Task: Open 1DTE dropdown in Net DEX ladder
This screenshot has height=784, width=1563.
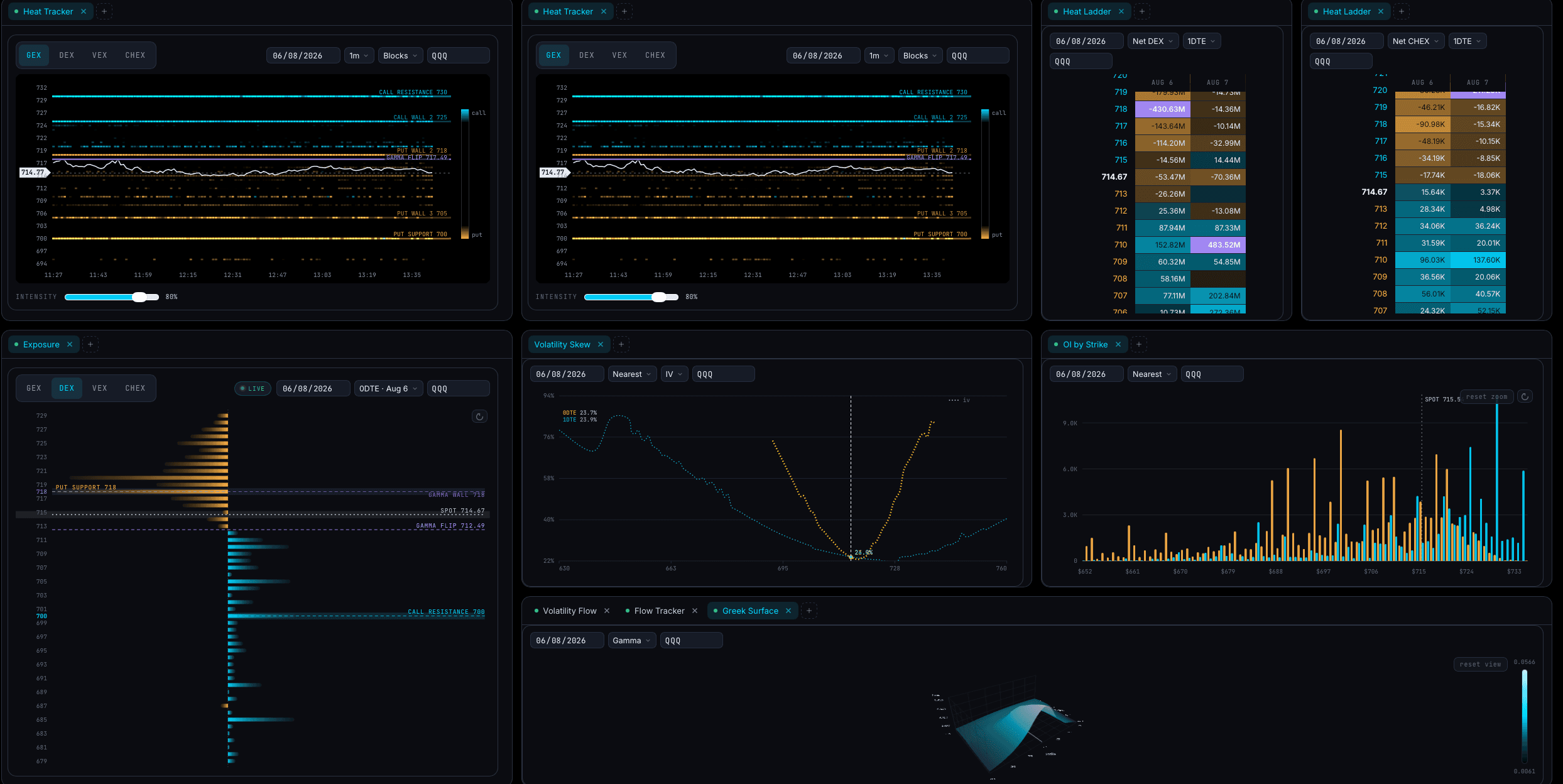Action: click(1202, 41)
